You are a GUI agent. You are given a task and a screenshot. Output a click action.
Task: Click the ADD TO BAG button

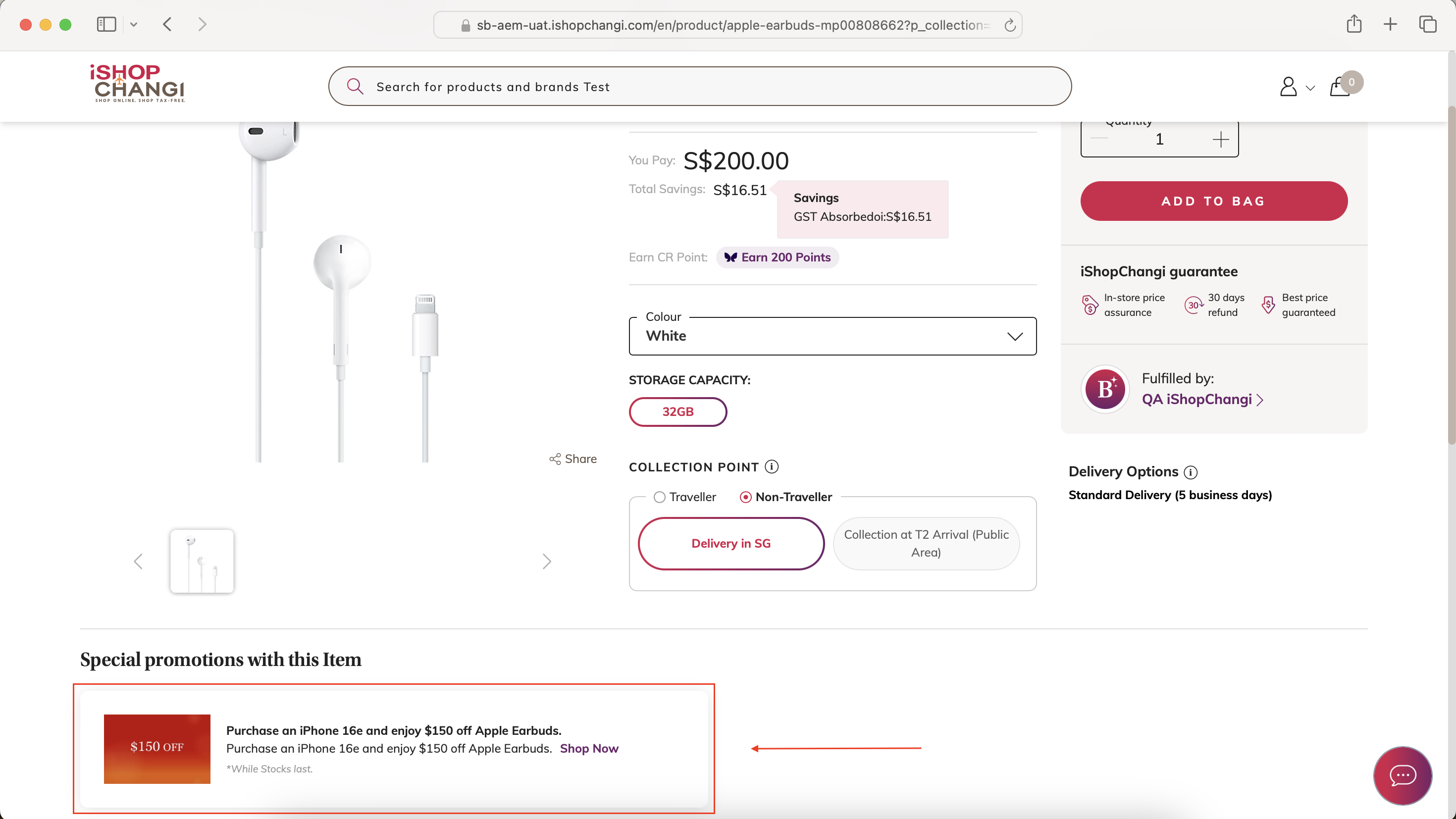(x=1213, y=201)
